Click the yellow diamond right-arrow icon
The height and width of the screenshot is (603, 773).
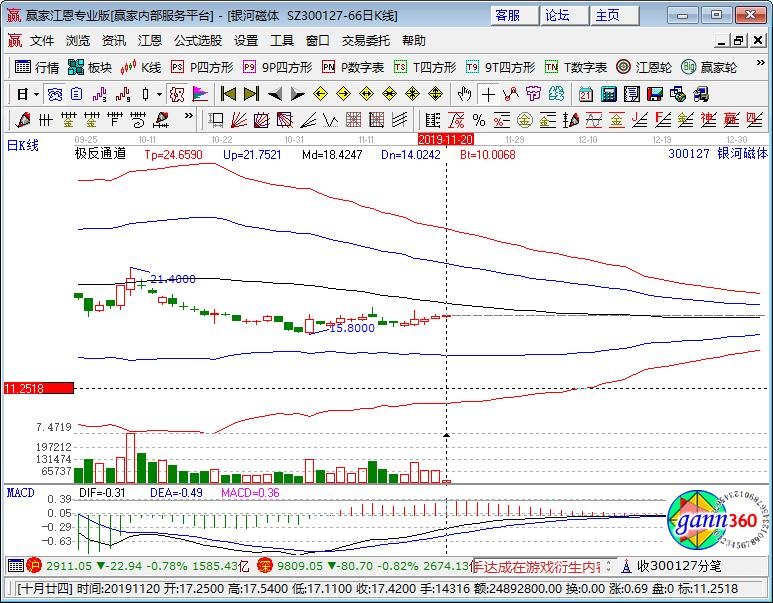(343, 94)
